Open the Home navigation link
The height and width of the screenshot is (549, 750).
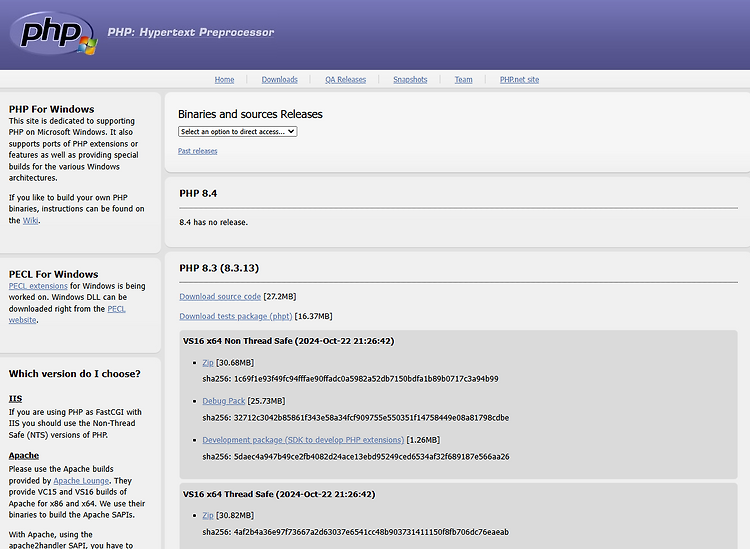coord(224,79)
